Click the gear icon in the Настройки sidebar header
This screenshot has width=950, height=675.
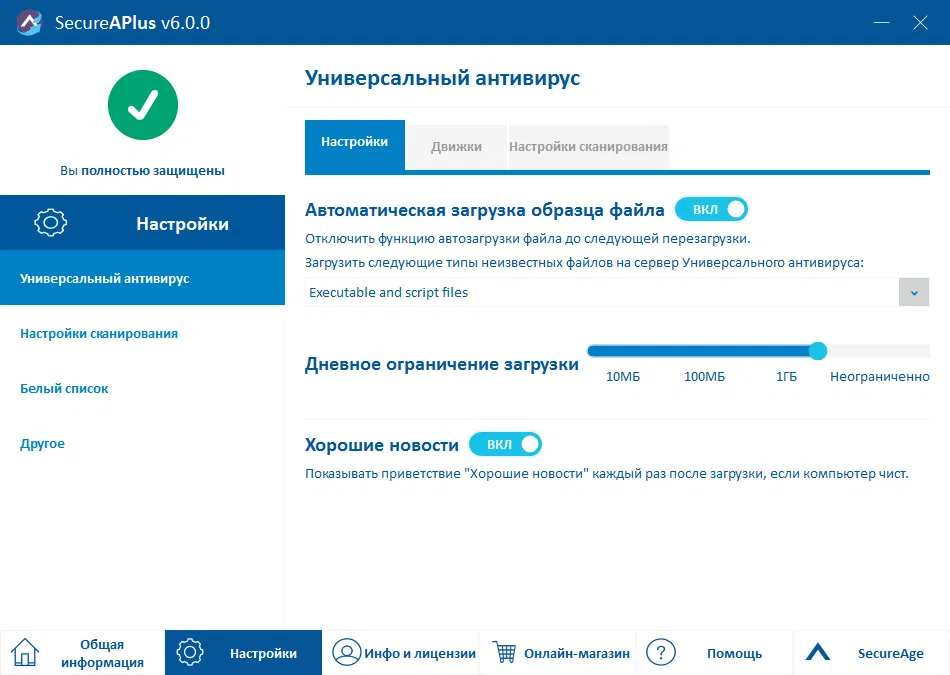(x=51, y=222)
